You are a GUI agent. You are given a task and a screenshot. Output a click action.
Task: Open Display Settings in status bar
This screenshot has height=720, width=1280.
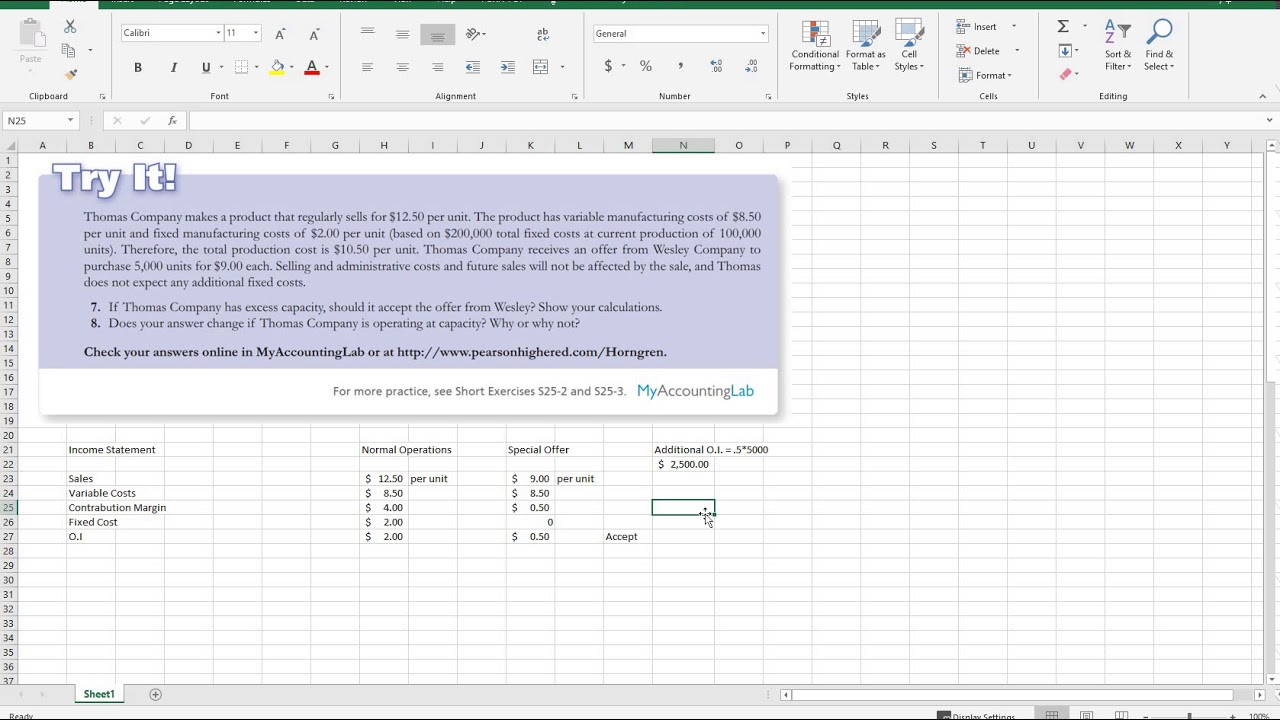(976, 716)
